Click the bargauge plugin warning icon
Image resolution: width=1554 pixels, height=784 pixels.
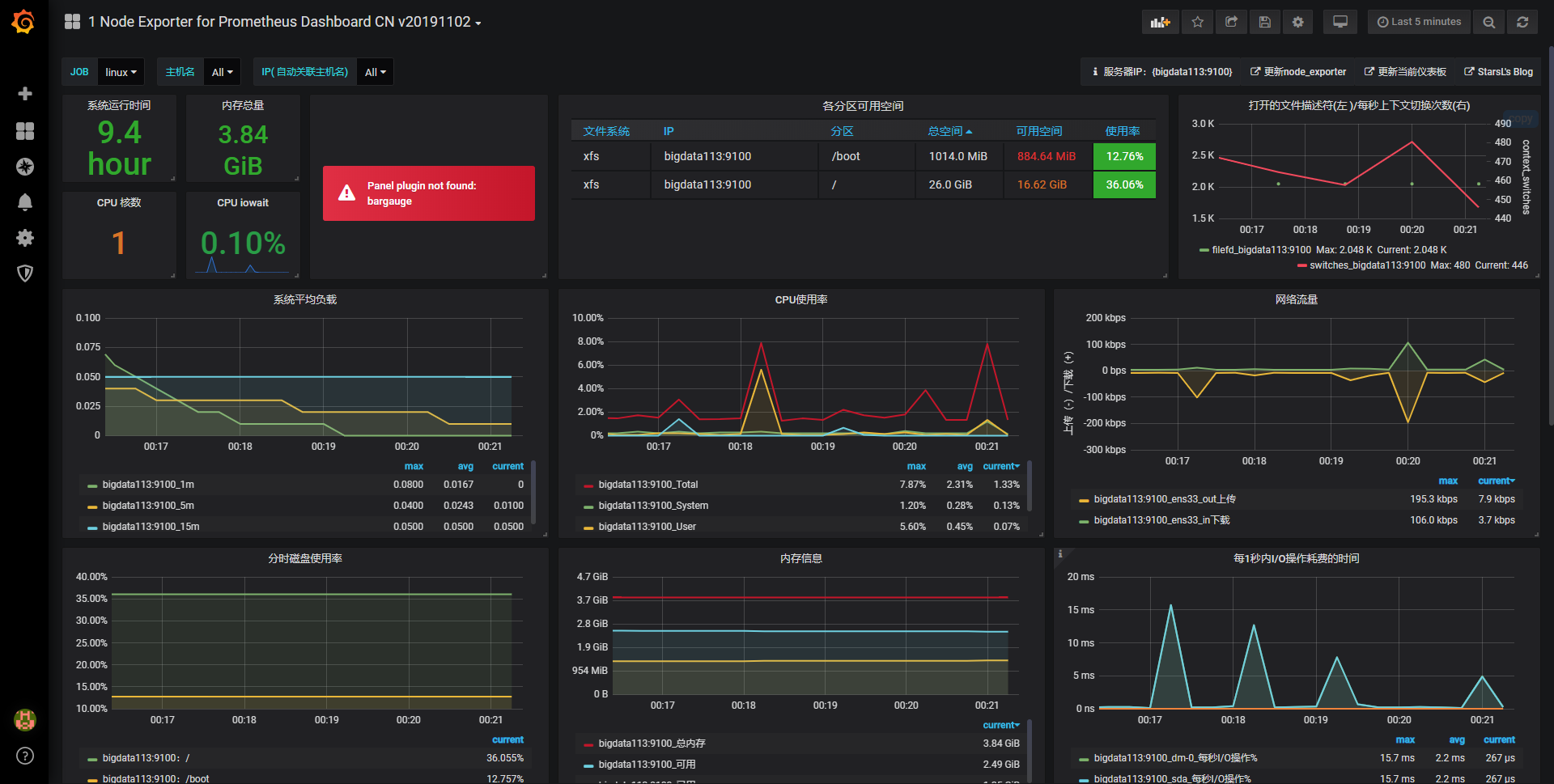346,193
